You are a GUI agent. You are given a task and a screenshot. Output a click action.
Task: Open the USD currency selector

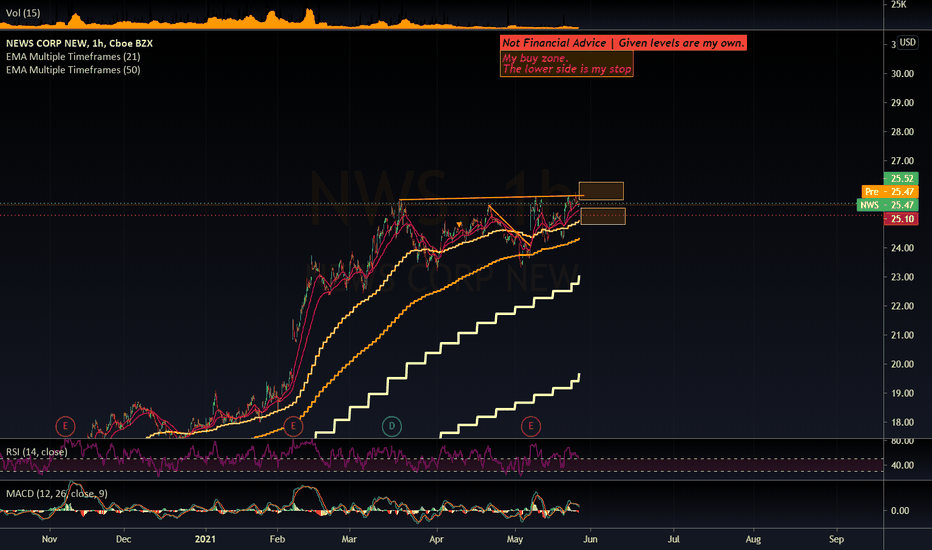coord(907,42)
